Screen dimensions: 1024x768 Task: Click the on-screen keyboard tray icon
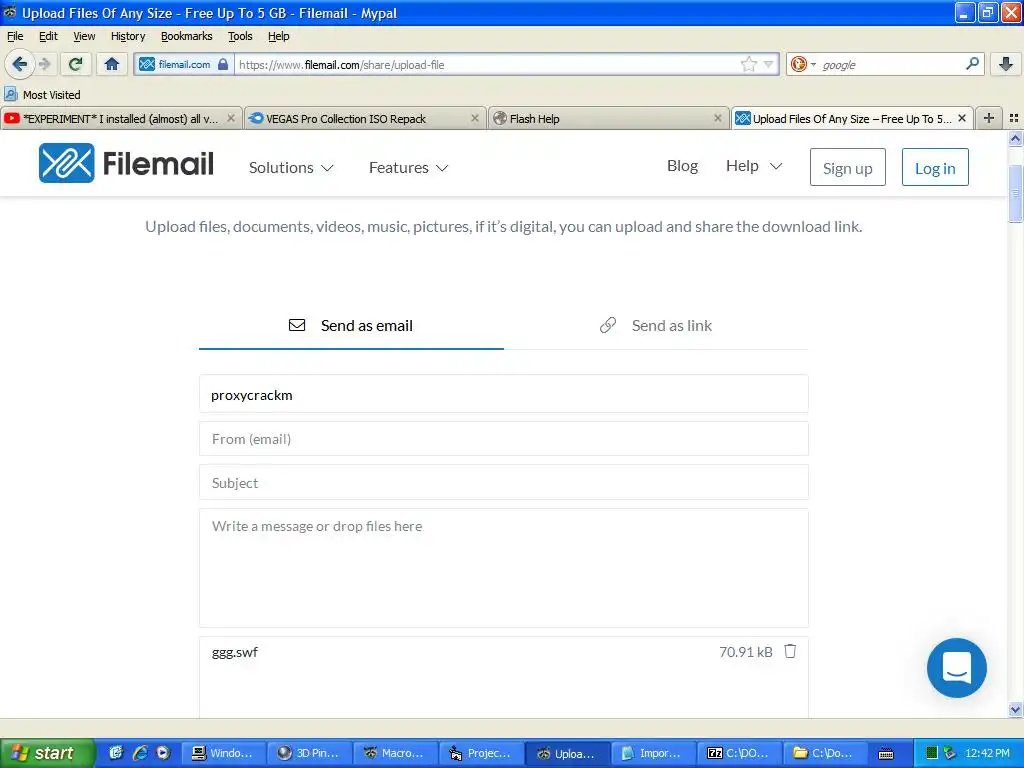pyautogui.click(x=886, y=754)
